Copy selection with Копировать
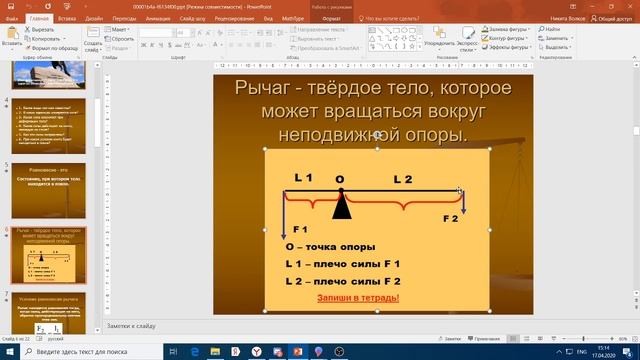640x360 pixels. [42, 39]
